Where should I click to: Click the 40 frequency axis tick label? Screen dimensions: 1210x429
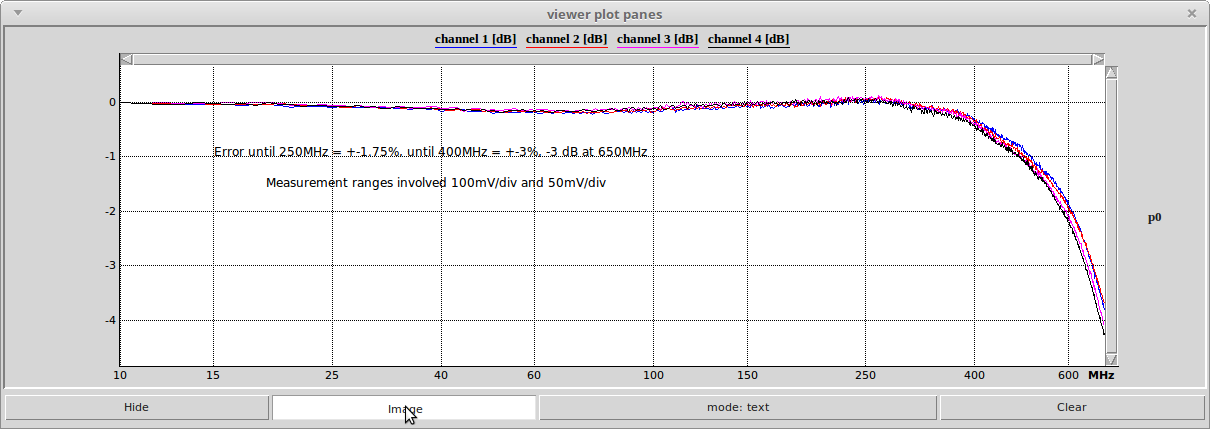(x=441, y=375)
